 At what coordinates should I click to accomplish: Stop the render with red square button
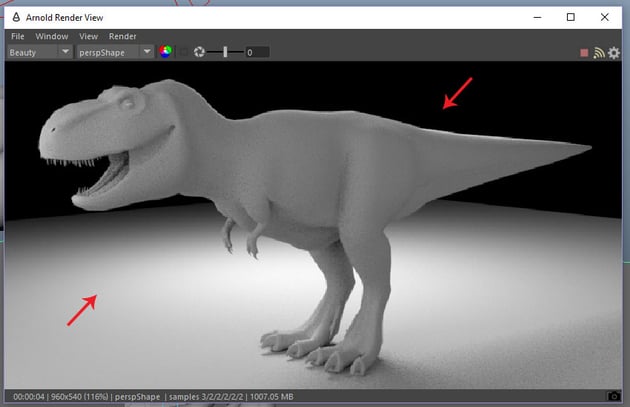pos(584,53)
